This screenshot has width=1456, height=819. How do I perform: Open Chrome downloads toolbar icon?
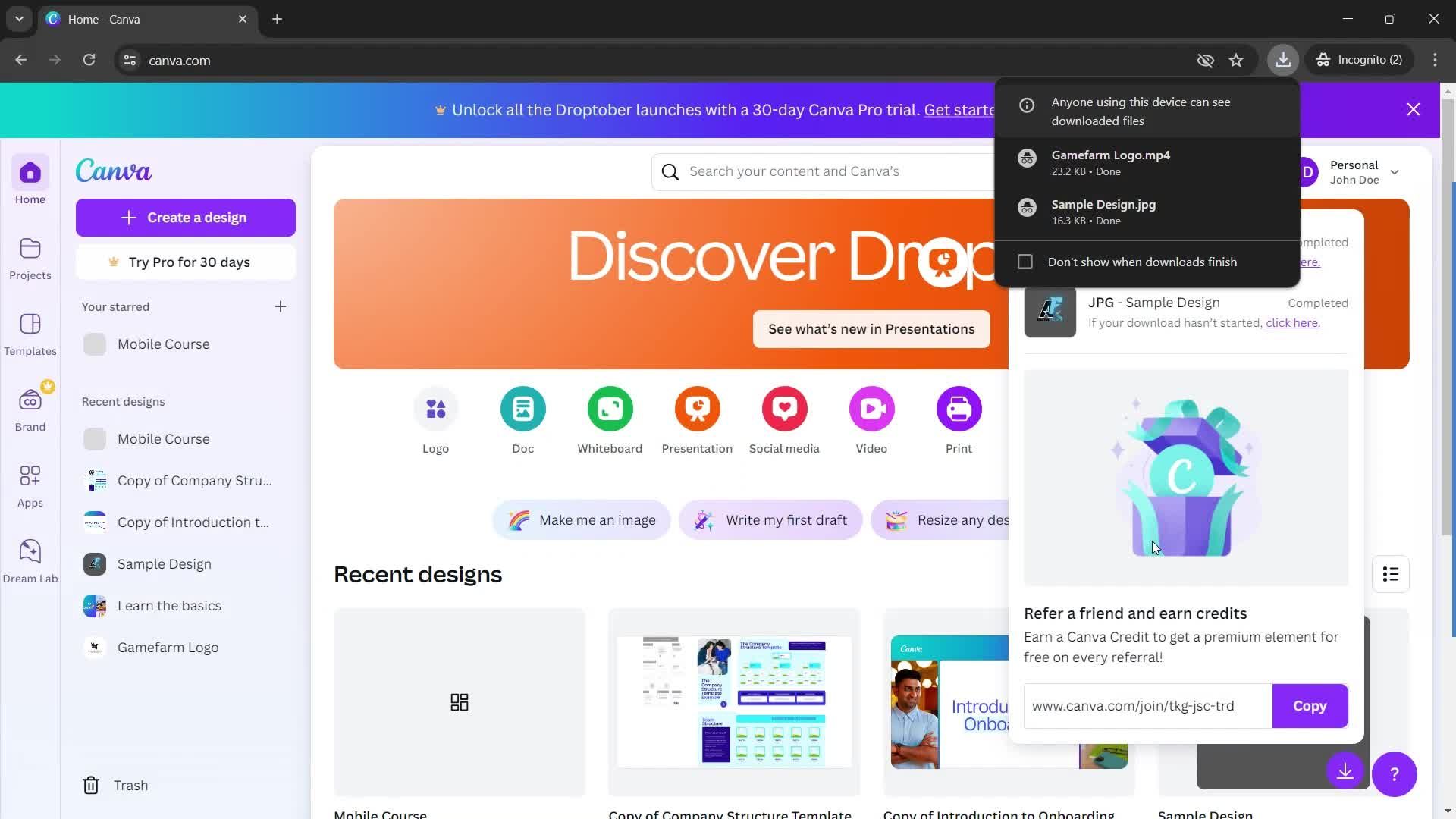coord(1283,60)
